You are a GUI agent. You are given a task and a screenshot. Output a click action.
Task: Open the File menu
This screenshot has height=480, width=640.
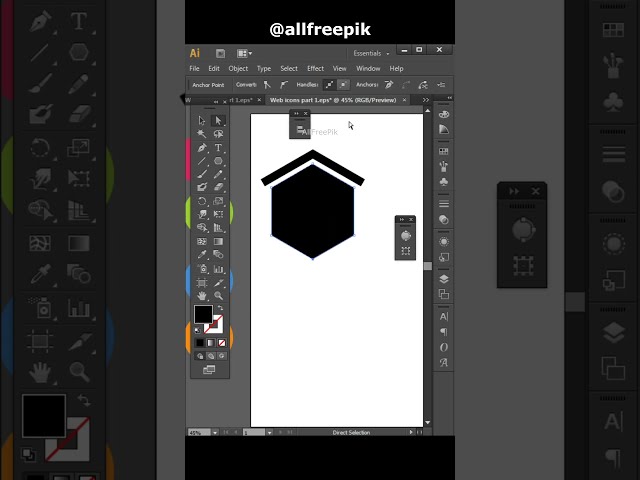coord(194,69)
